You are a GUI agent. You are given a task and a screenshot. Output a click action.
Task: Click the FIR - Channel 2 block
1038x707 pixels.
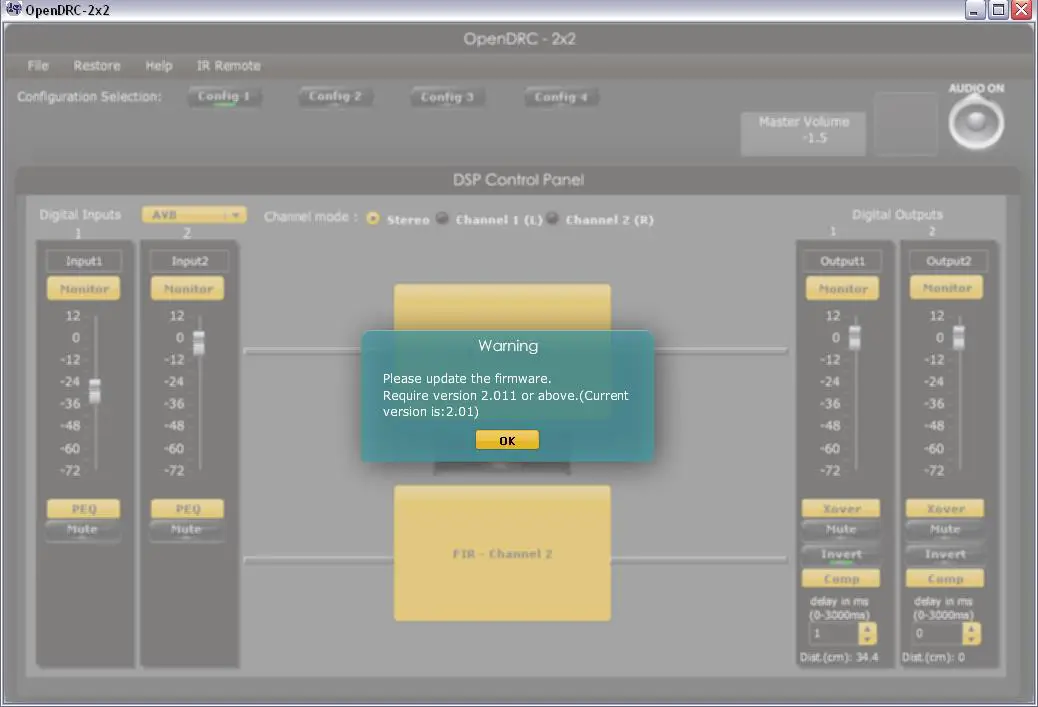(502, 553)
